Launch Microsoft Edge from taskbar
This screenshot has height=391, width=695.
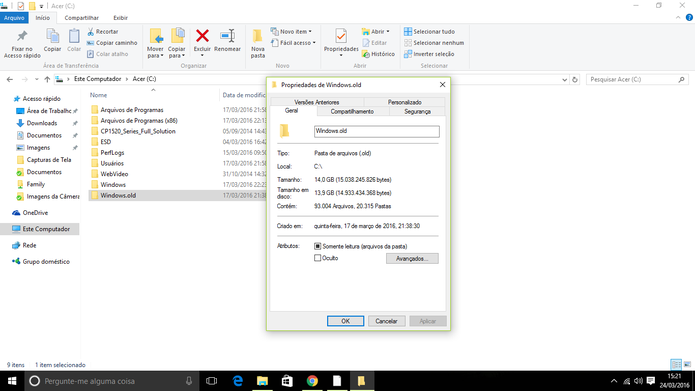(x=238, y=381)
